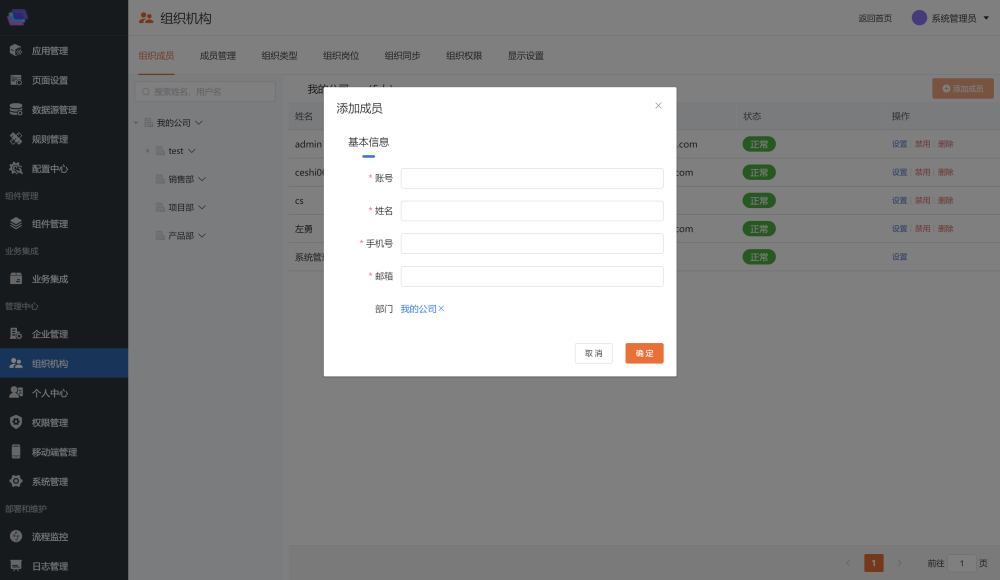Click the 规则管理 icon in sidebar
1000x580 pixels.
click(x=16, y=139)
